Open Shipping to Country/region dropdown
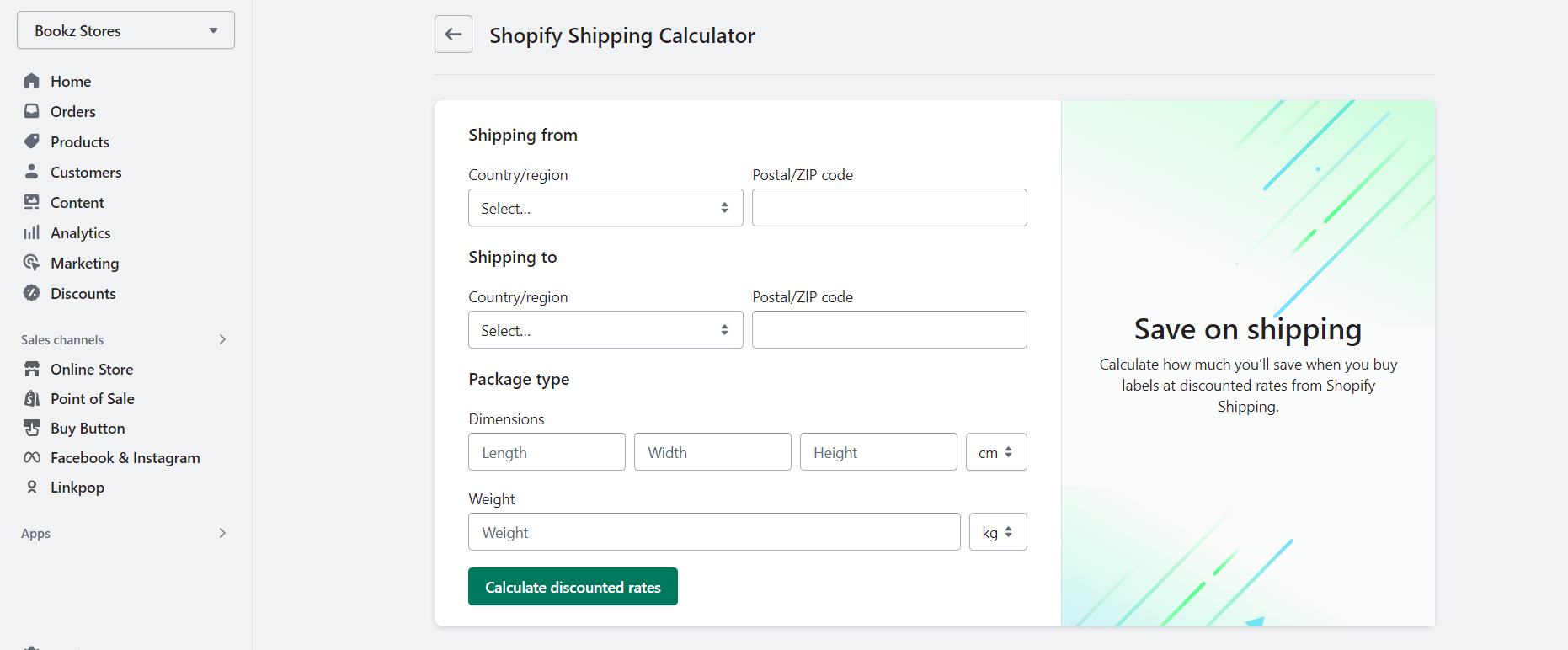The width and height of the screenshot is (1568, 650). 605,330
